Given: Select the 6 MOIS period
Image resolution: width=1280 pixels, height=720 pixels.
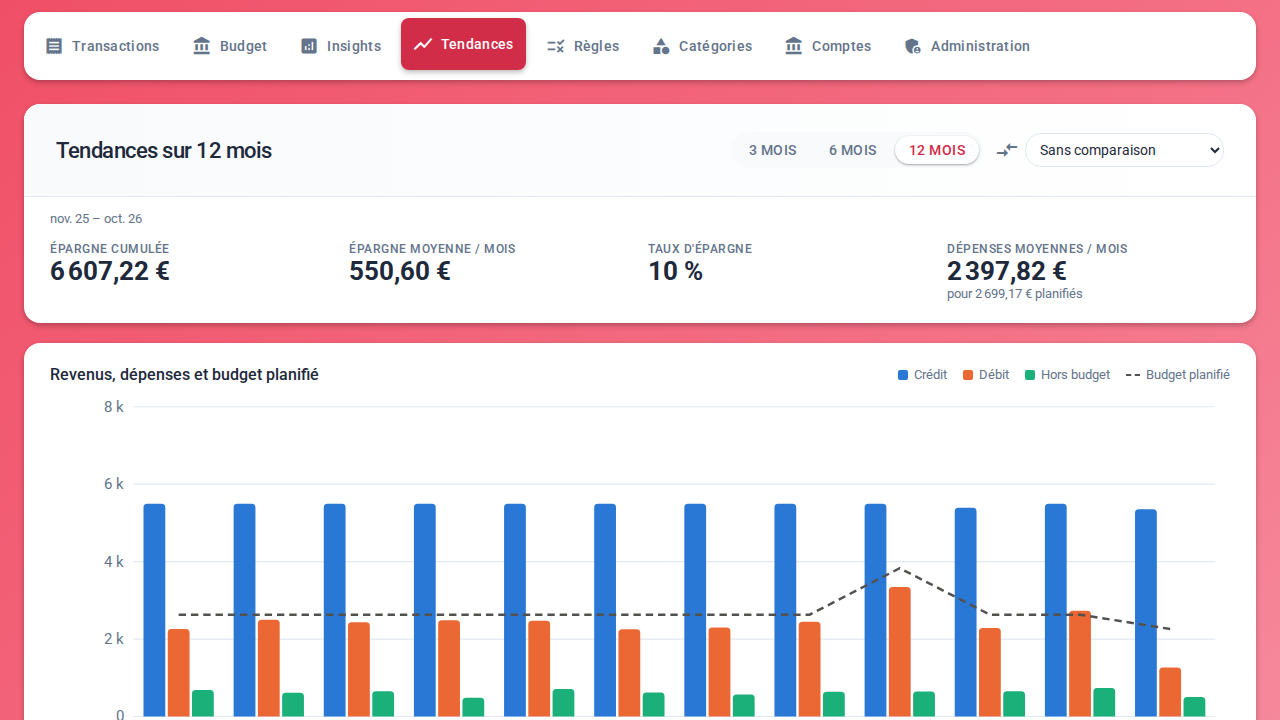Looking at the screenshot, I should point(853,150).
